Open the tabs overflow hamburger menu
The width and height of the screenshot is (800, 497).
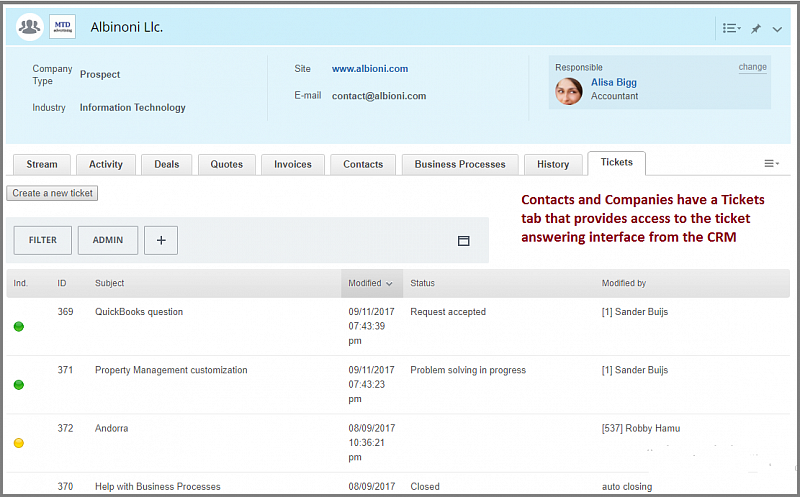[771, 164]
